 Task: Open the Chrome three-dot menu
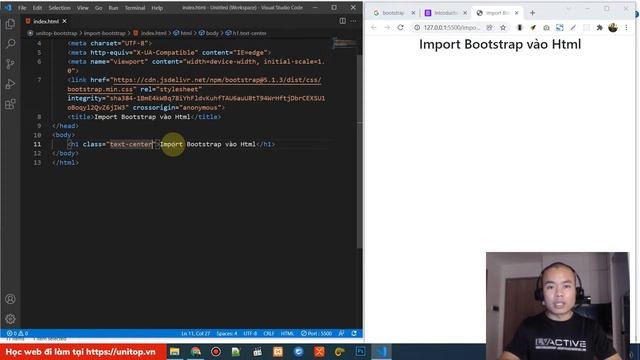pos(626,27)
